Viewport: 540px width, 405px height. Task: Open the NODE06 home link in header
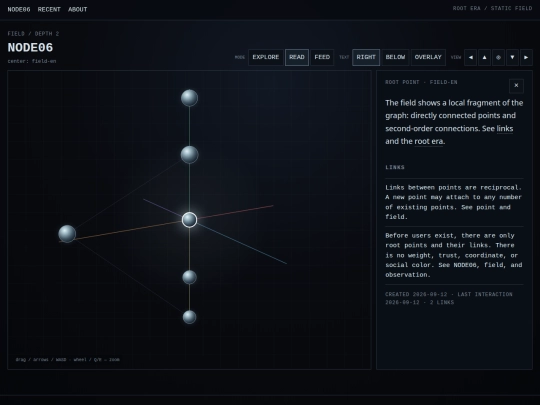[19, 10]
